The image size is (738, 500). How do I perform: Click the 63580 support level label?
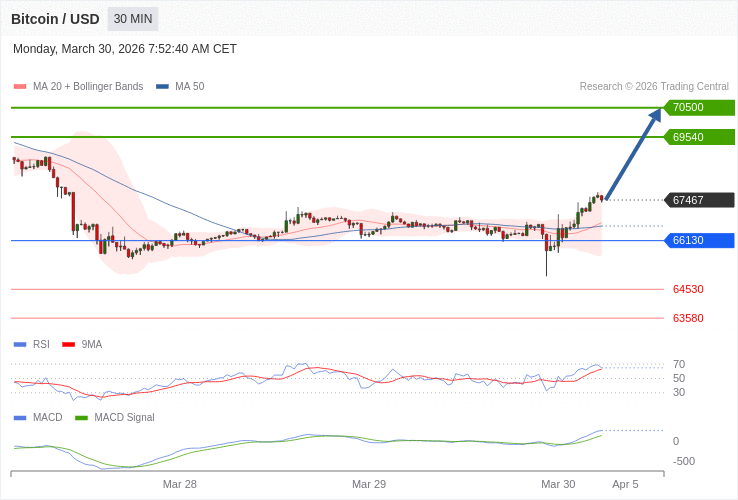coord(688,318)
